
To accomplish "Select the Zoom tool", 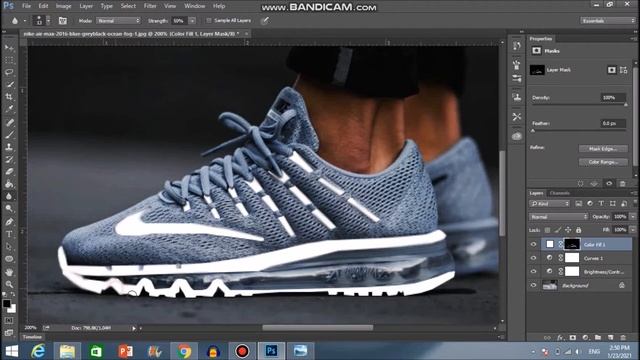I will click(9, 284).
